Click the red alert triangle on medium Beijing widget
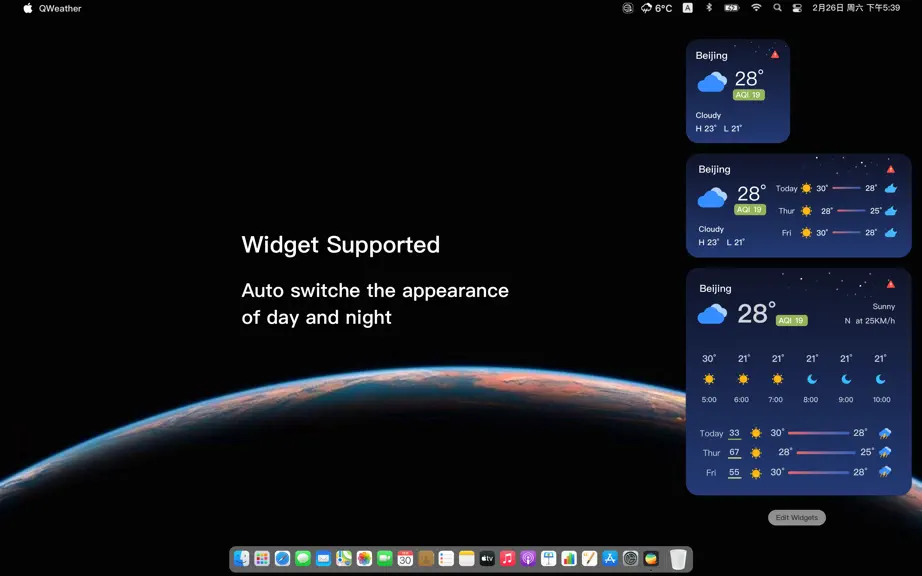 pos(891,169)
